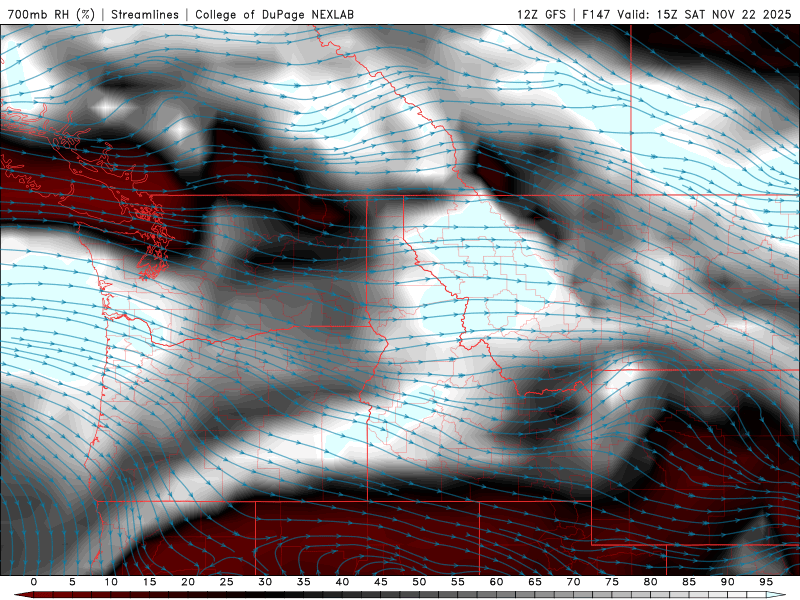
Task: Select the 60 value on color scale
Action: point(496,582)
